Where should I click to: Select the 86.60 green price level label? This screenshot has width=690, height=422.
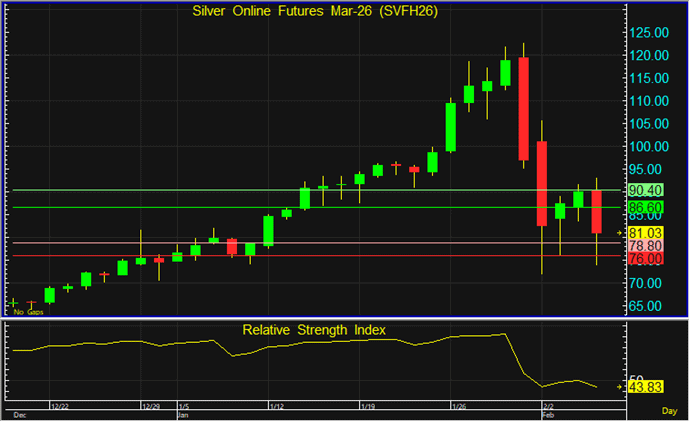[x=644, y=207]
